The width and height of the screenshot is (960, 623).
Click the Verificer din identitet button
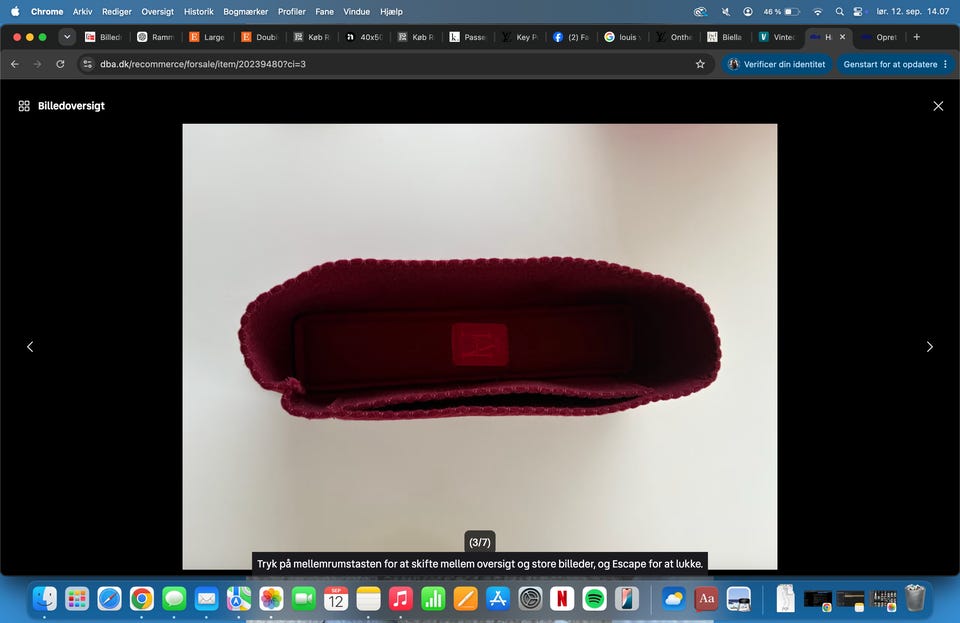[777, 64]
